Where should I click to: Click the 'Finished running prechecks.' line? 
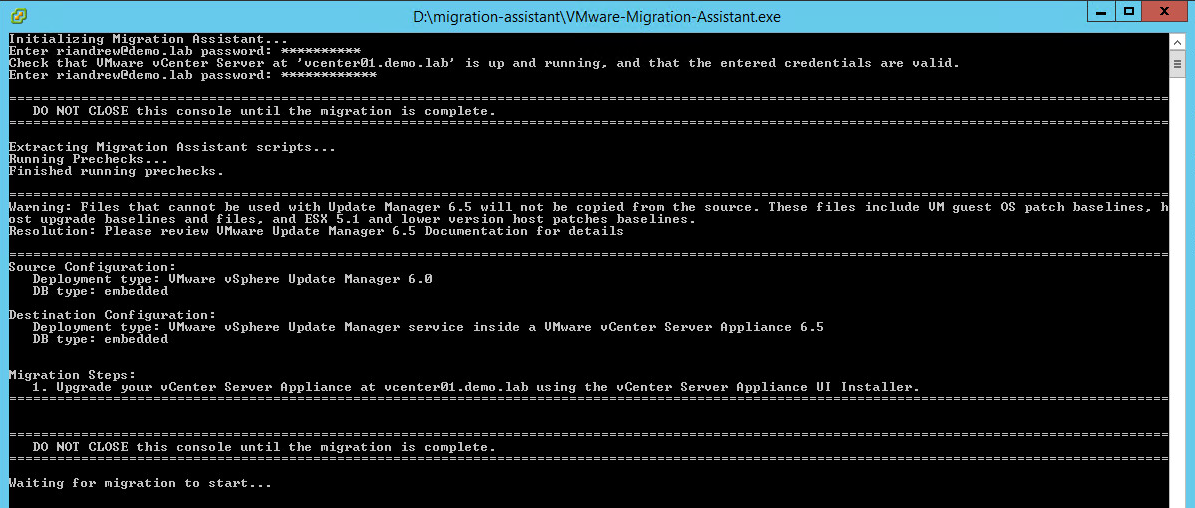116,171
